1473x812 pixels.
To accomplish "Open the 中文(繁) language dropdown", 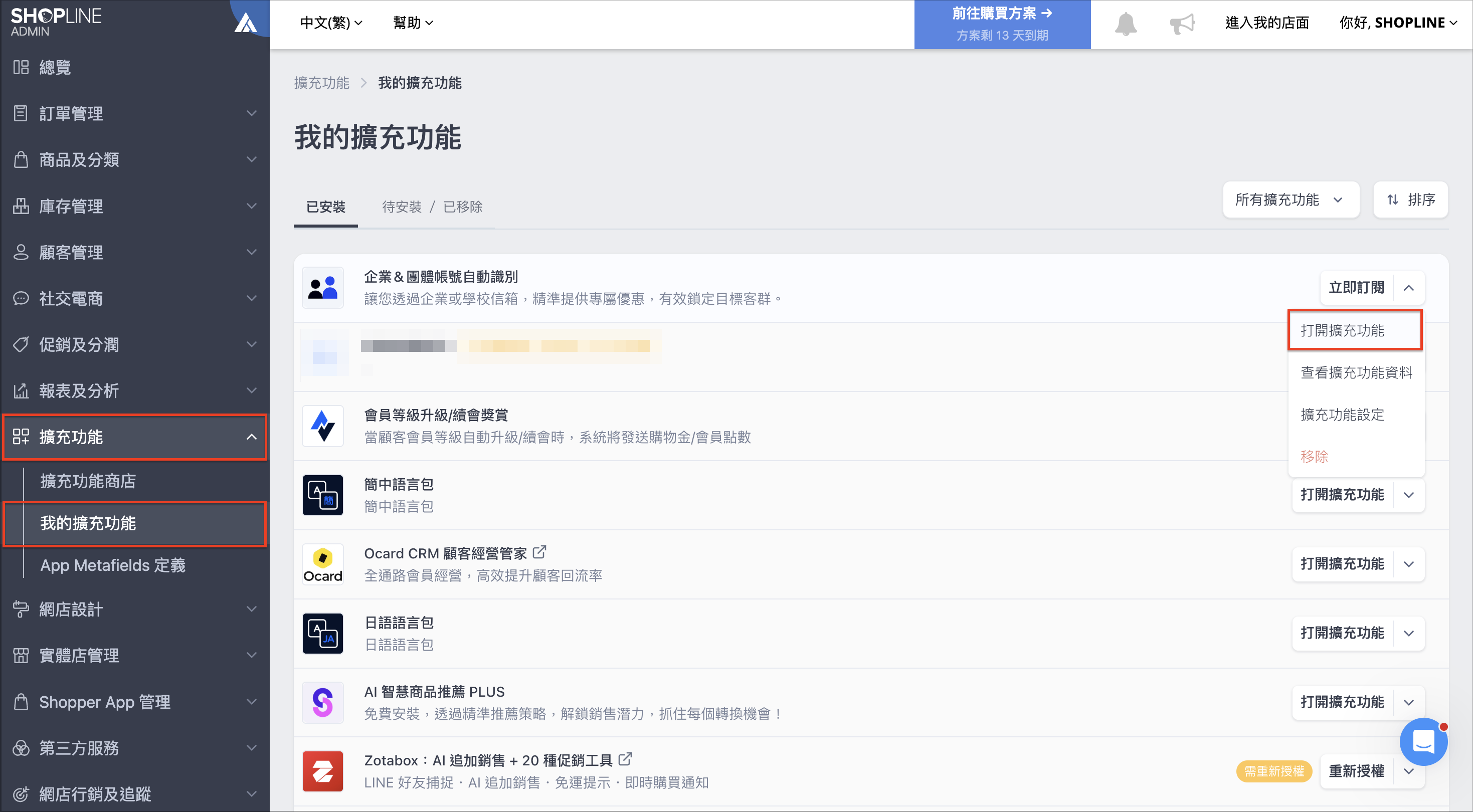I will pyautogui.click(x=332, y=23).
